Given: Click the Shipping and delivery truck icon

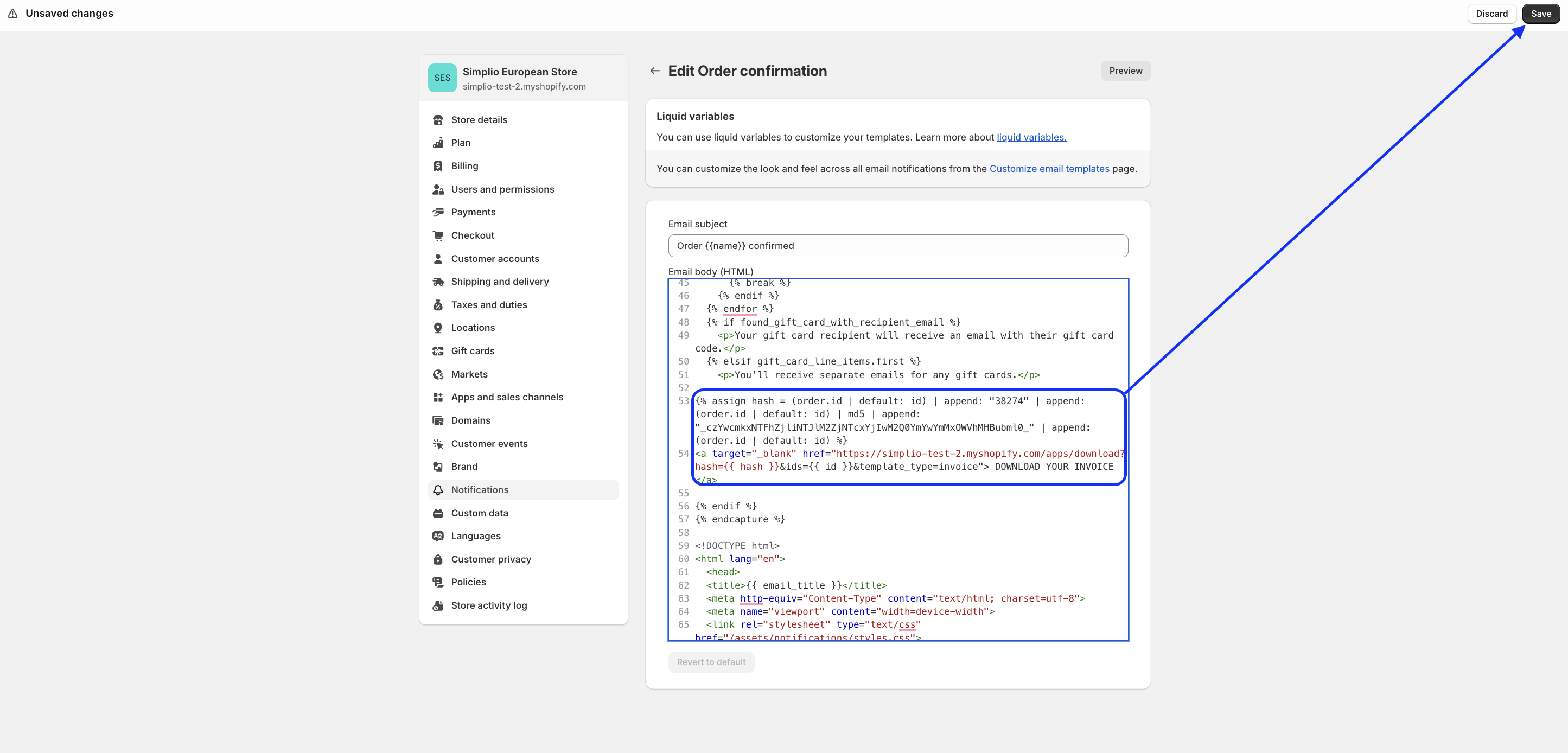Looking at the screenshot, I should (x=438, y=282).
